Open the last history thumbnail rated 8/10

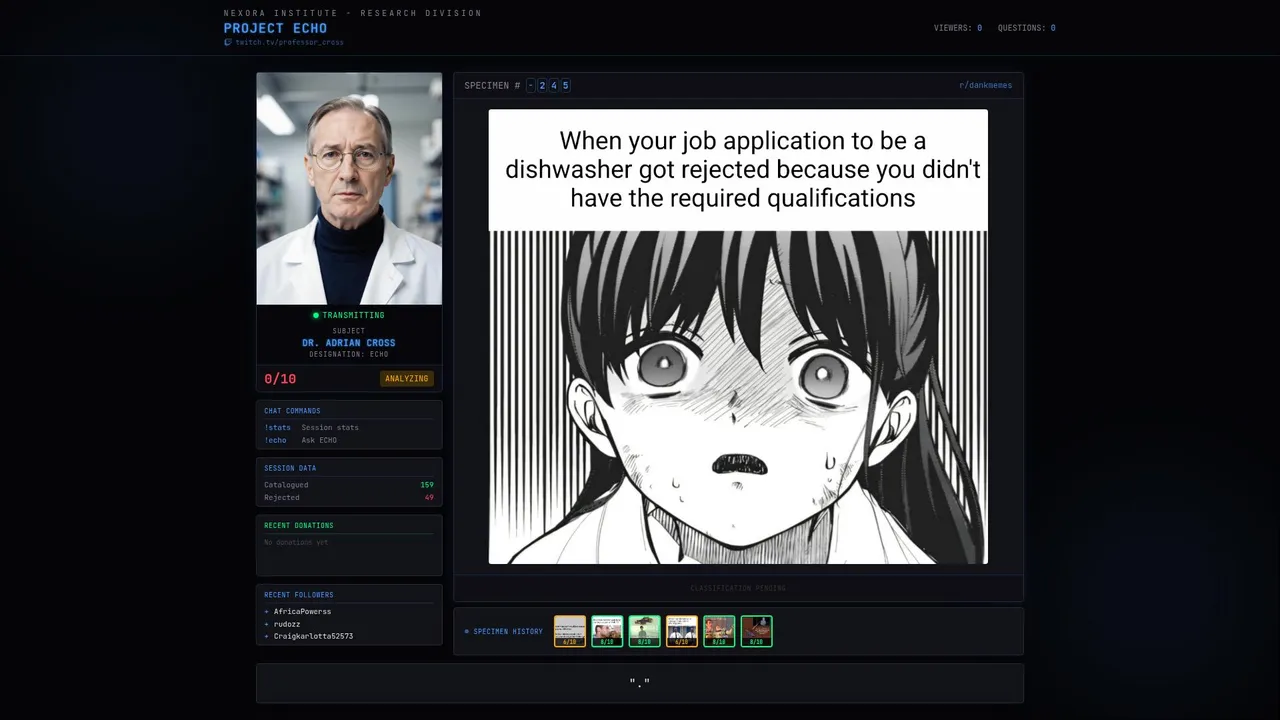[x=757, y=631]
